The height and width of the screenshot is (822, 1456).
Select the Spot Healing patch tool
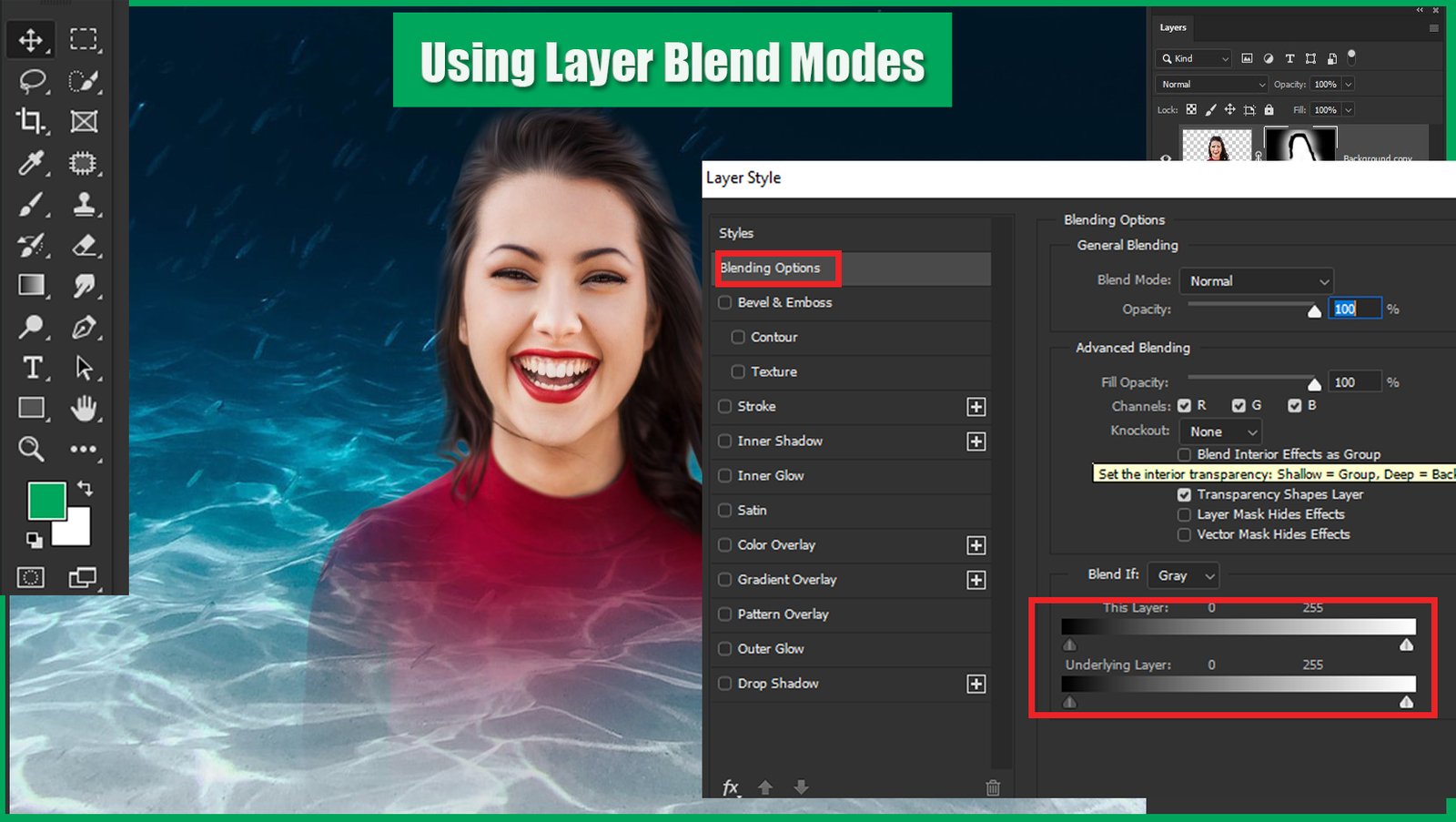[84, 163]
